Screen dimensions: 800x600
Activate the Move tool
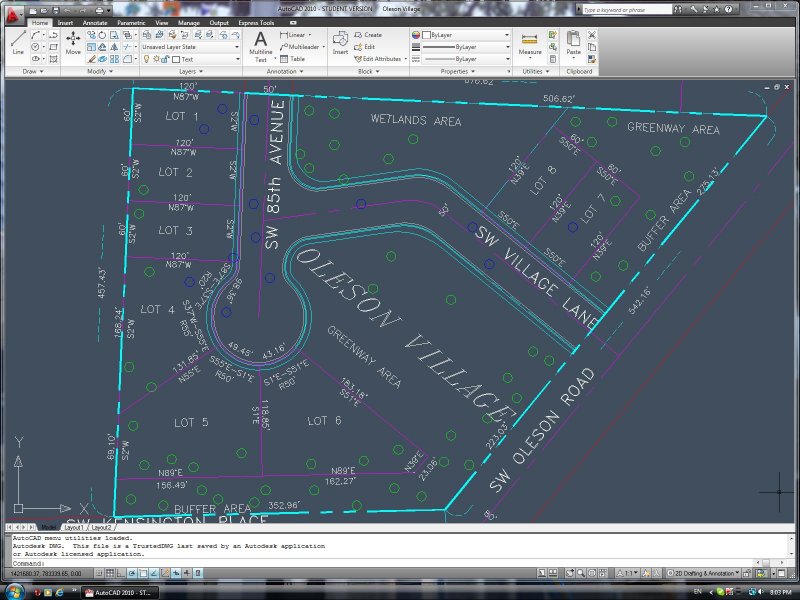(x=73, y=42)
